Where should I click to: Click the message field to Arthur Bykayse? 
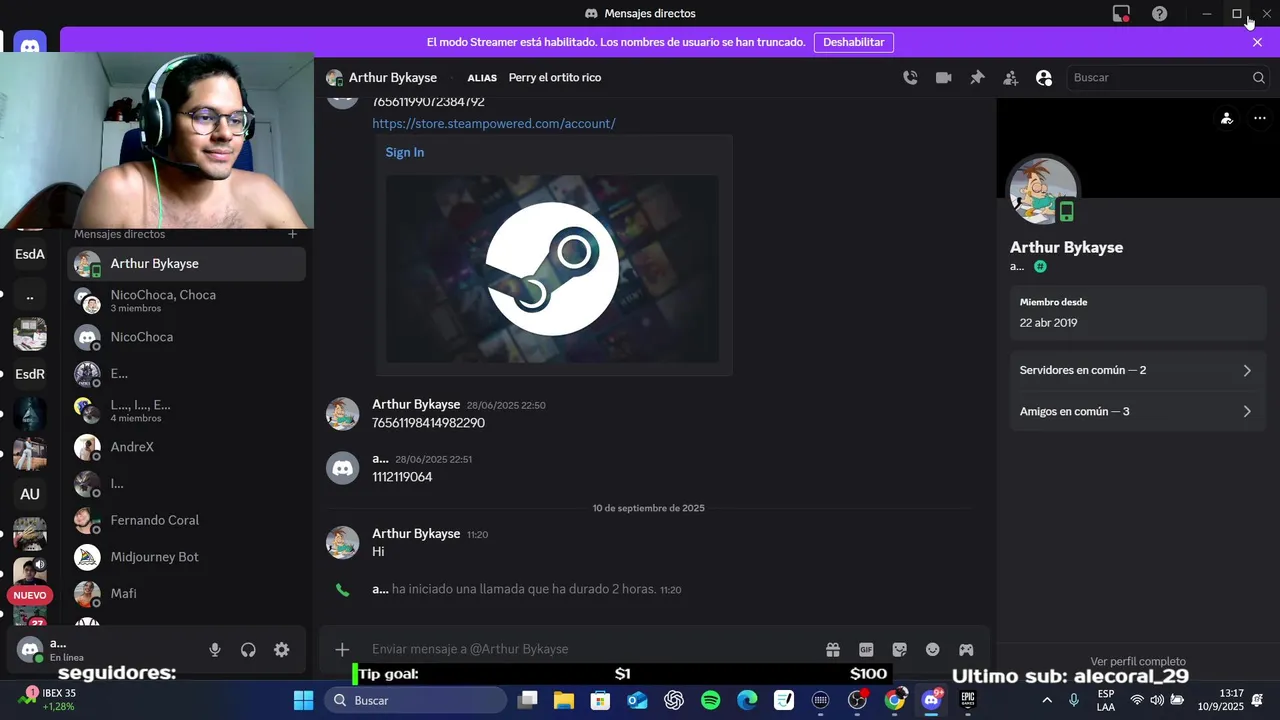(x=590, y=649)
